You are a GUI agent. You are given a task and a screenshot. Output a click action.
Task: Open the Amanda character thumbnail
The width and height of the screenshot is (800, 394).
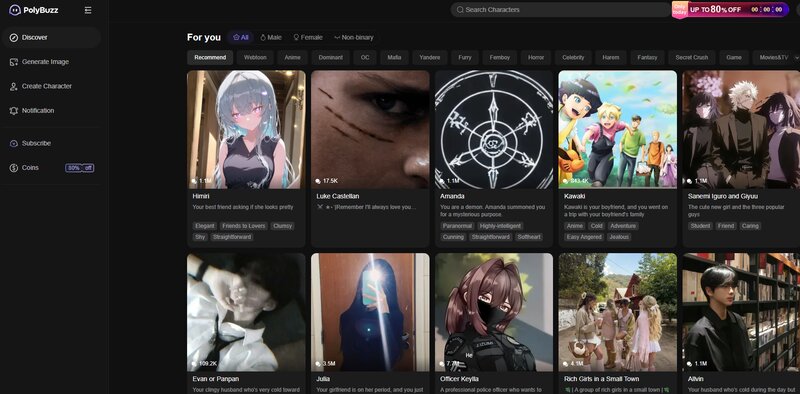point(494,130)
